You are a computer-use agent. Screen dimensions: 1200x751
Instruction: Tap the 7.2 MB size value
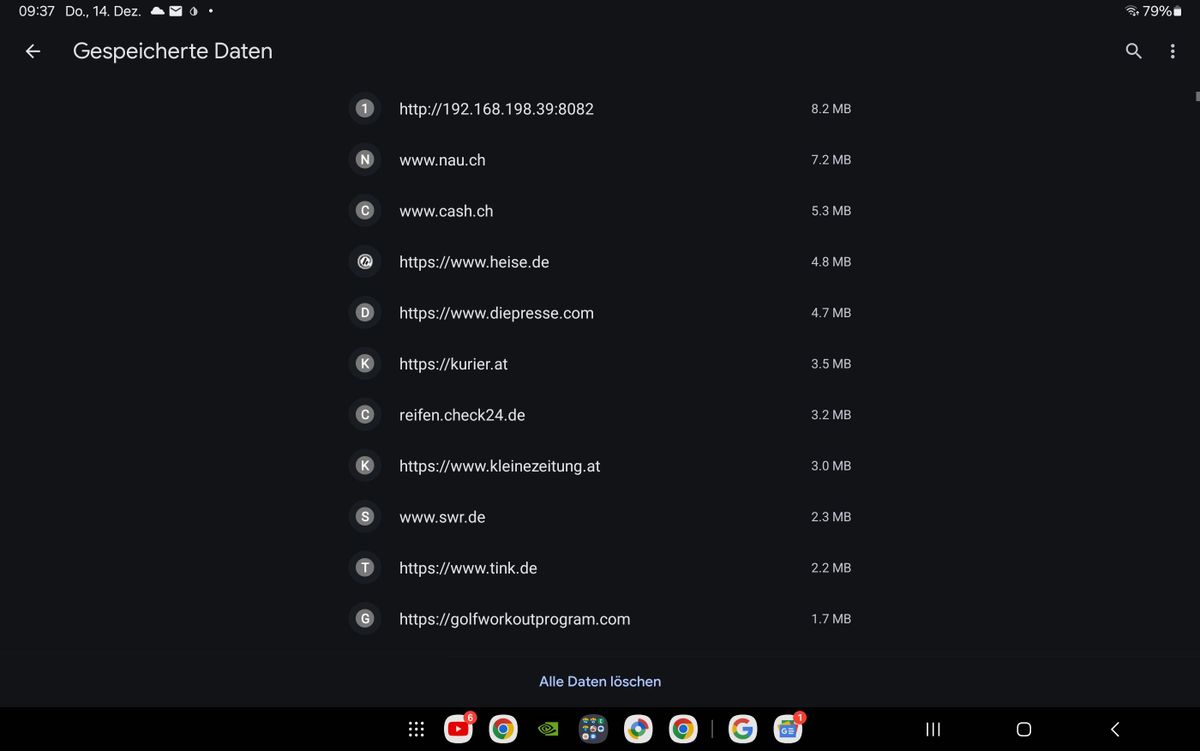click(x=831, y=159)
